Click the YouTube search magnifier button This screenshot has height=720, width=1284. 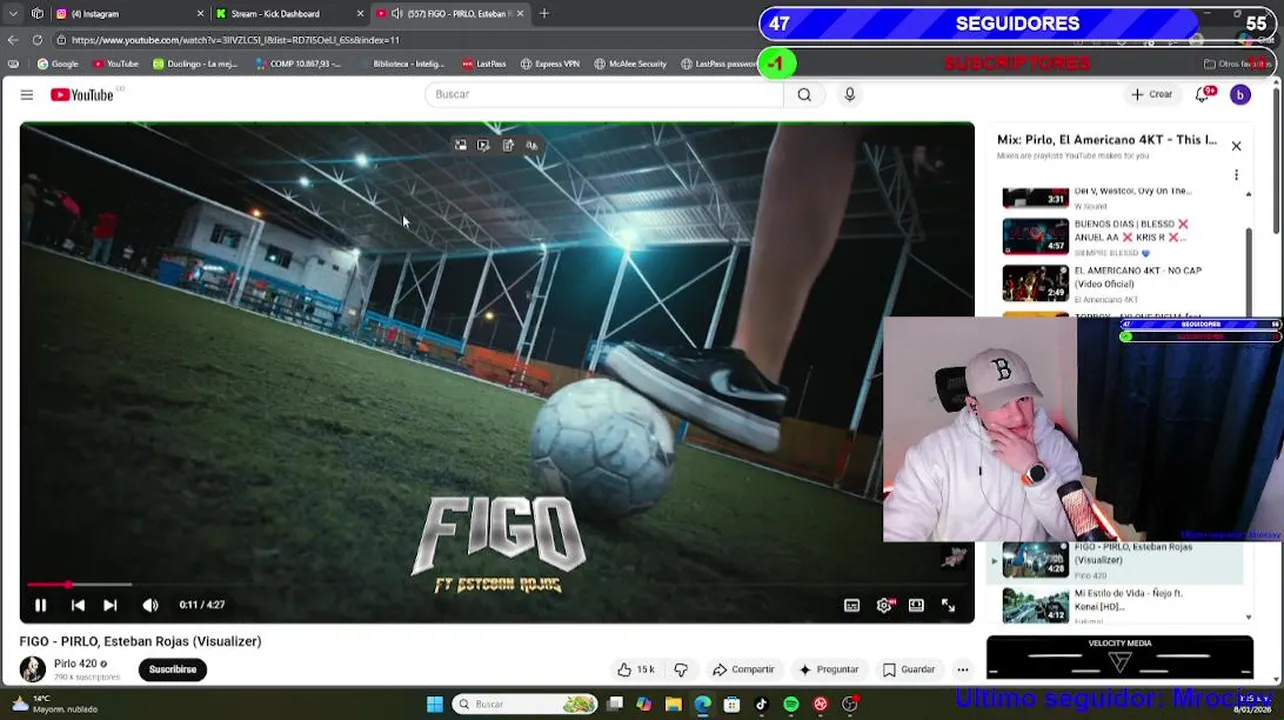point(804,94)
